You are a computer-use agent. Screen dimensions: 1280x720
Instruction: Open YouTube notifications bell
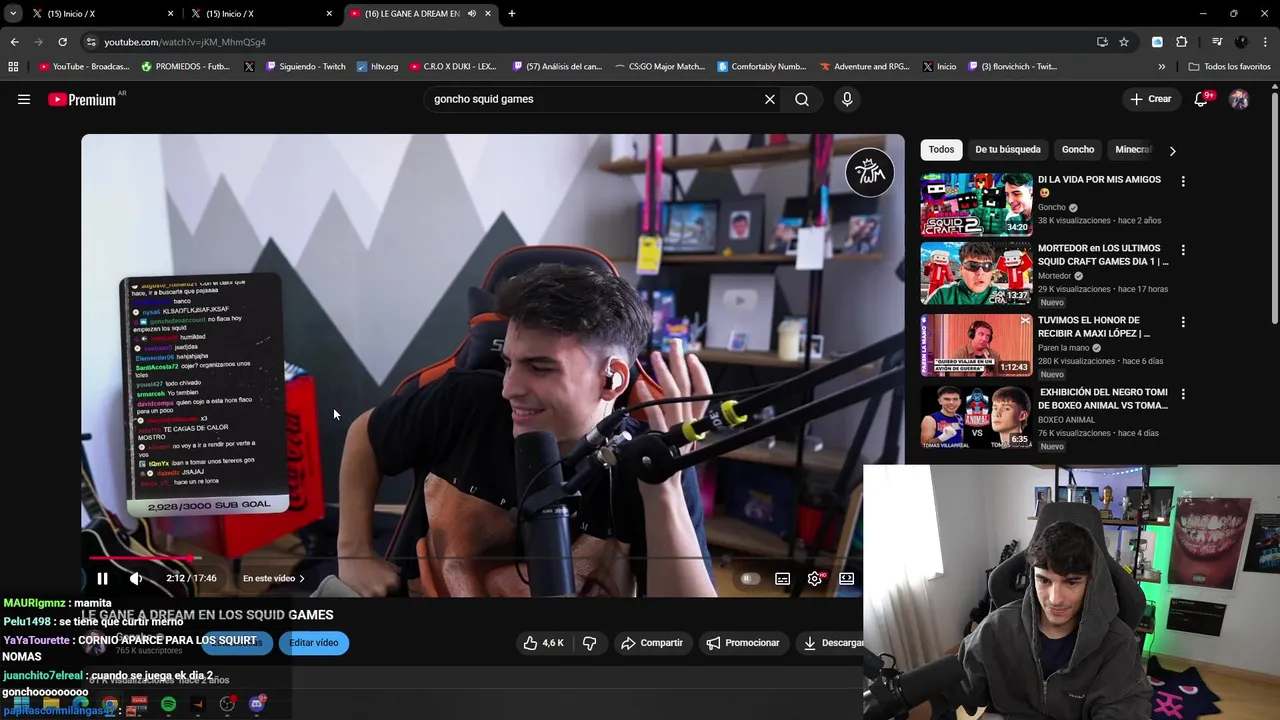coord(1201,99)
